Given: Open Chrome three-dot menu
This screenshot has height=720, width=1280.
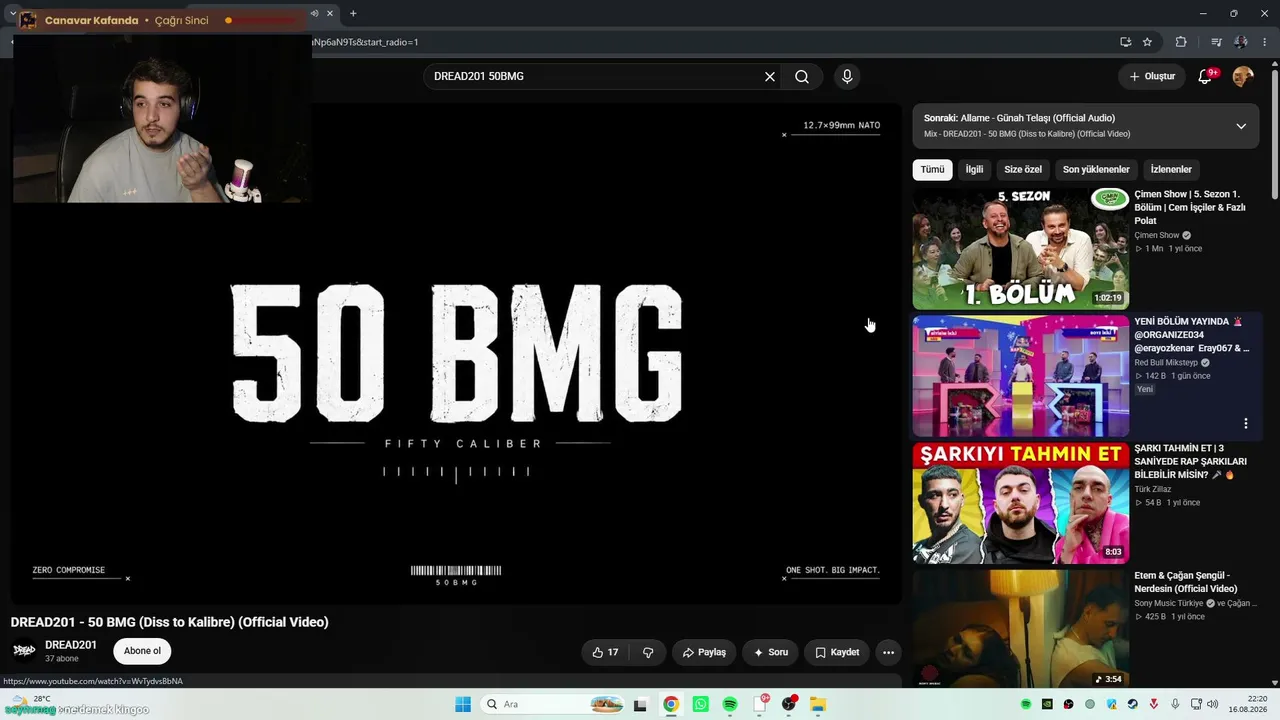Looking at the screenshot, I should tap(1265, 42).
